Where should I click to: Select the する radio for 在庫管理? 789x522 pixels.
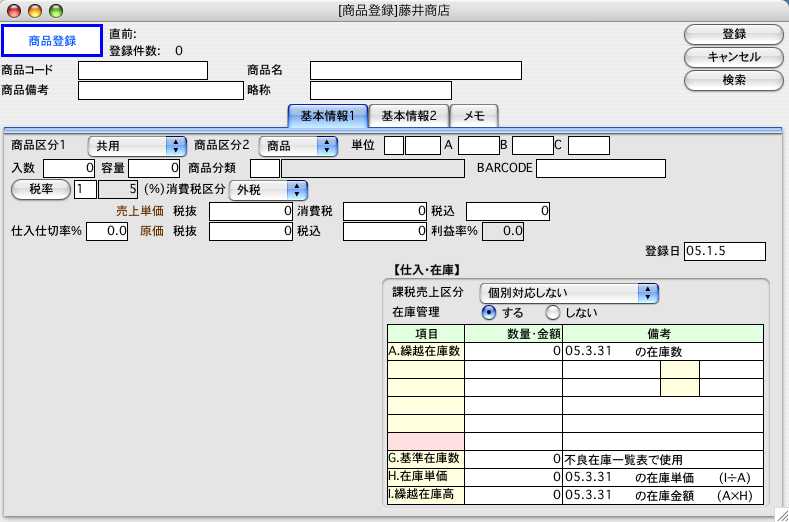tap(489, 312)
